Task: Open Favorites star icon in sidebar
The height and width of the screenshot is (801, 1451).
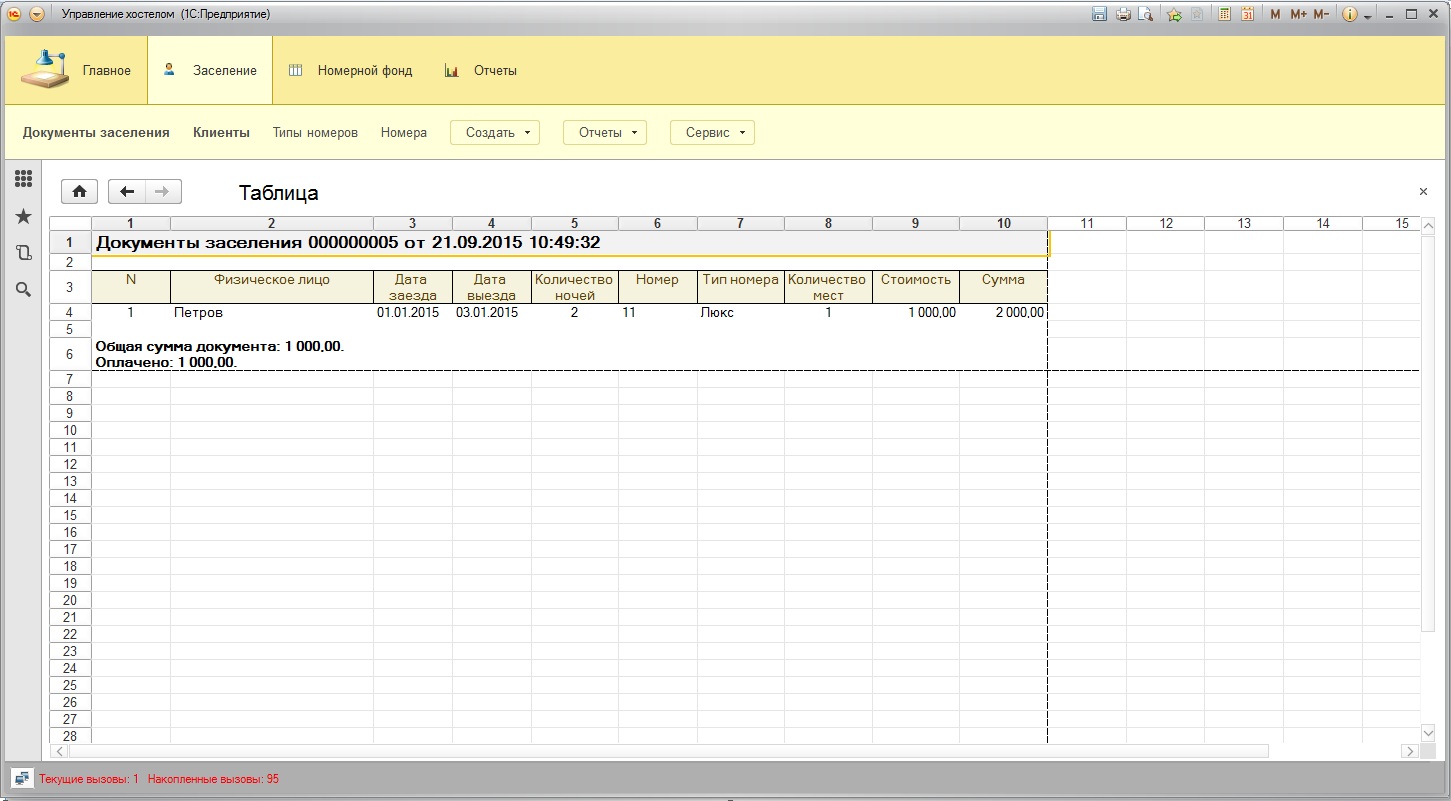Action: coord(23,216)
